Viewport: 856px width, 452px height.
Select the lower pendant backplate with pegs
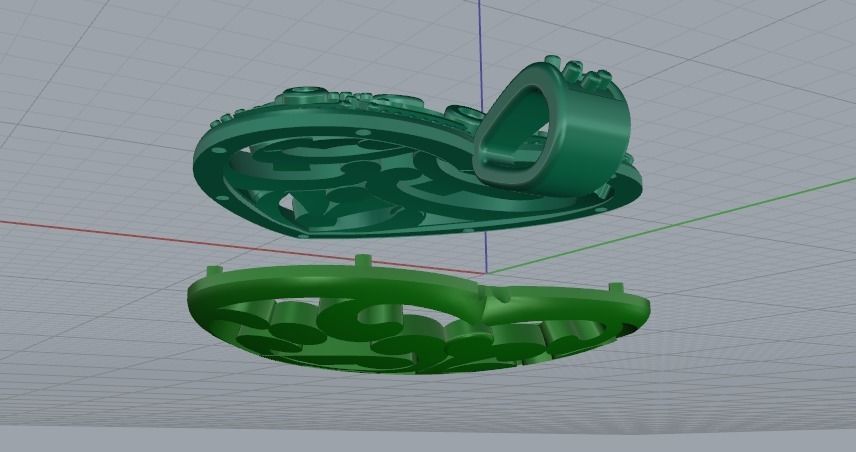tap(418, 314)
